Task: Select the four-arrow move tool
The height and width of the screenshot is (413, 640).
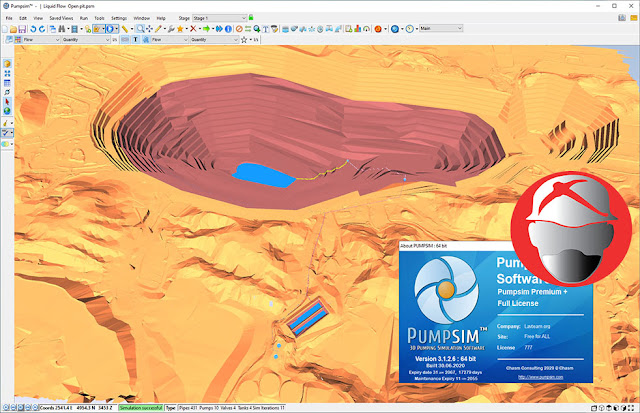Action: tap(149, 29)
